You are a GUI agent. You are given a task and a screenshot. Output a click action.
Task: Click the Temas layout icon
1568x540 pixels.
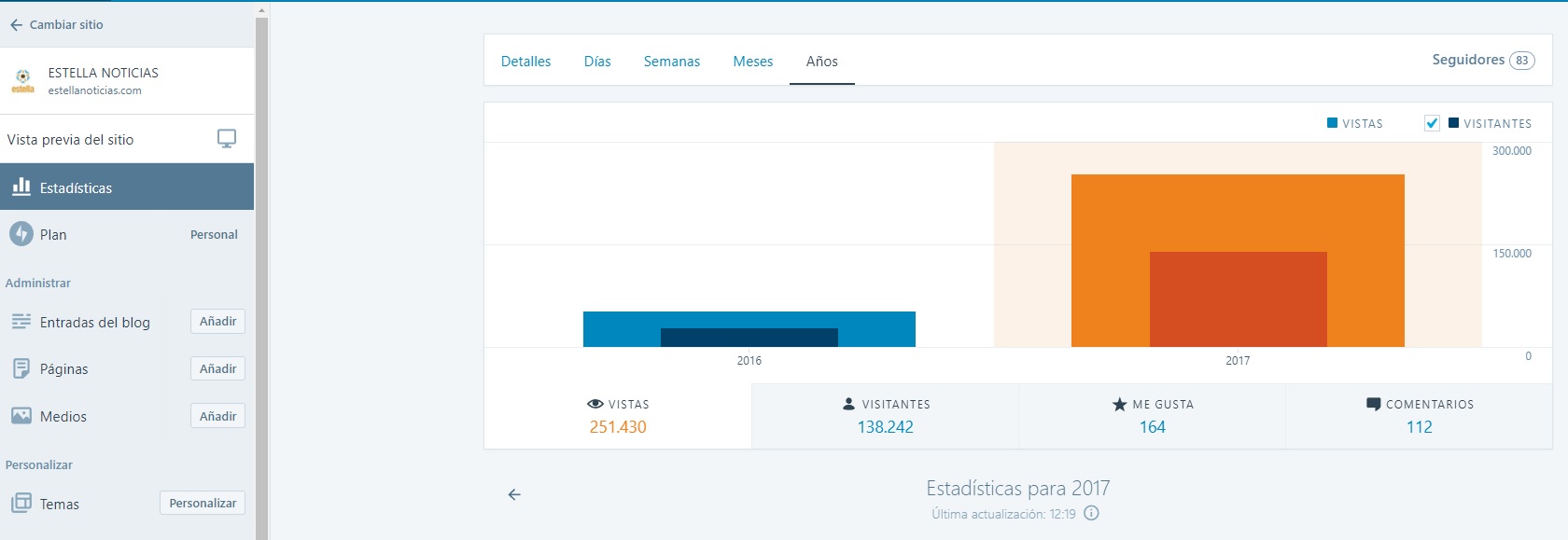point(21,504)
